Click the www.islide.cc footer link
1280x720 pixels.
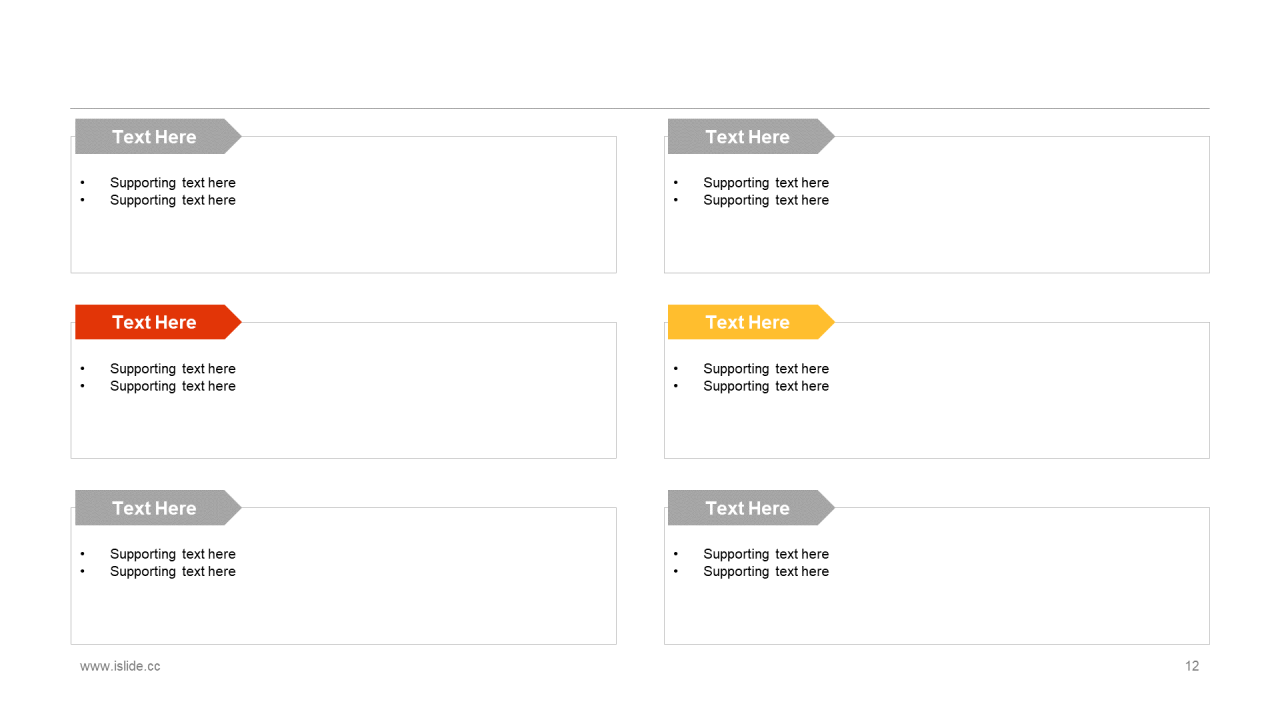(x=120, y=666)
